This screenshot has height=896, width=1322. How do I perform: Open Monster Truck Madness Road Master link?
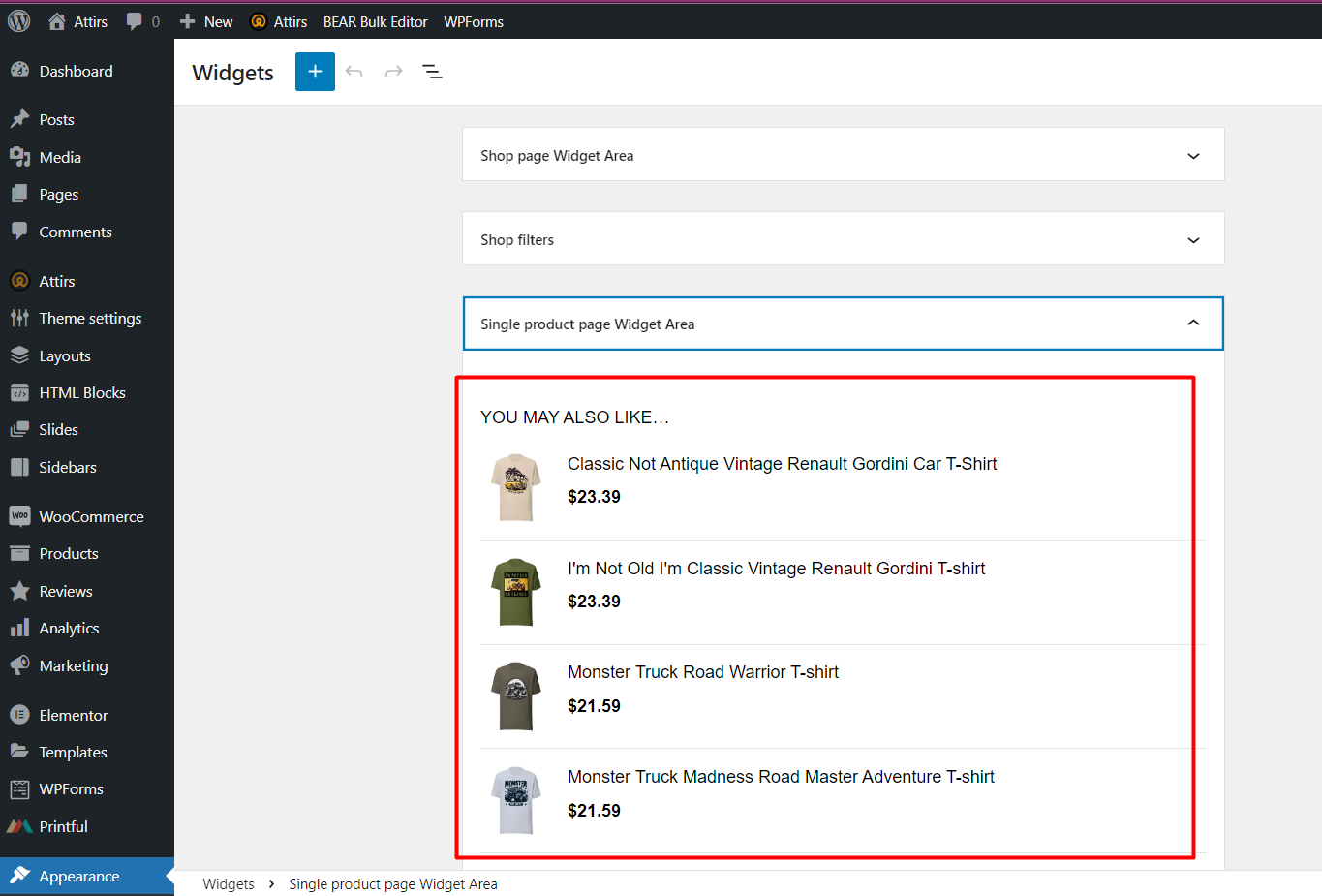point(781,777)
